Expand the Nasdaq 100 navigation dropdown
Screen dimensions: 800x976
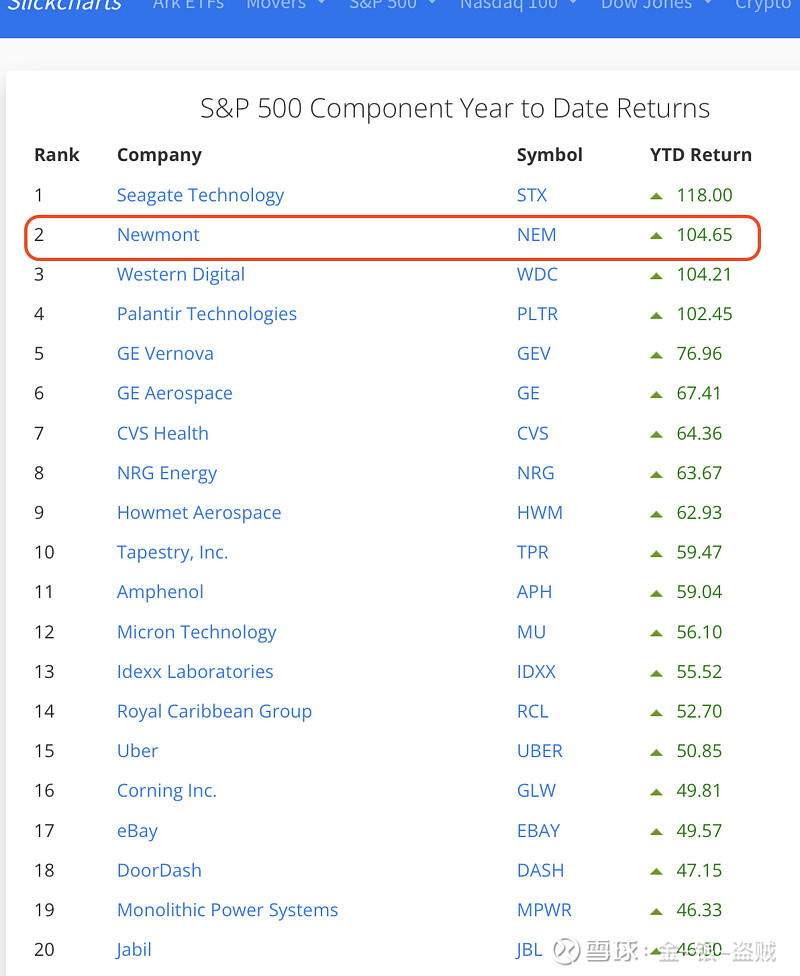coord(519,5)
